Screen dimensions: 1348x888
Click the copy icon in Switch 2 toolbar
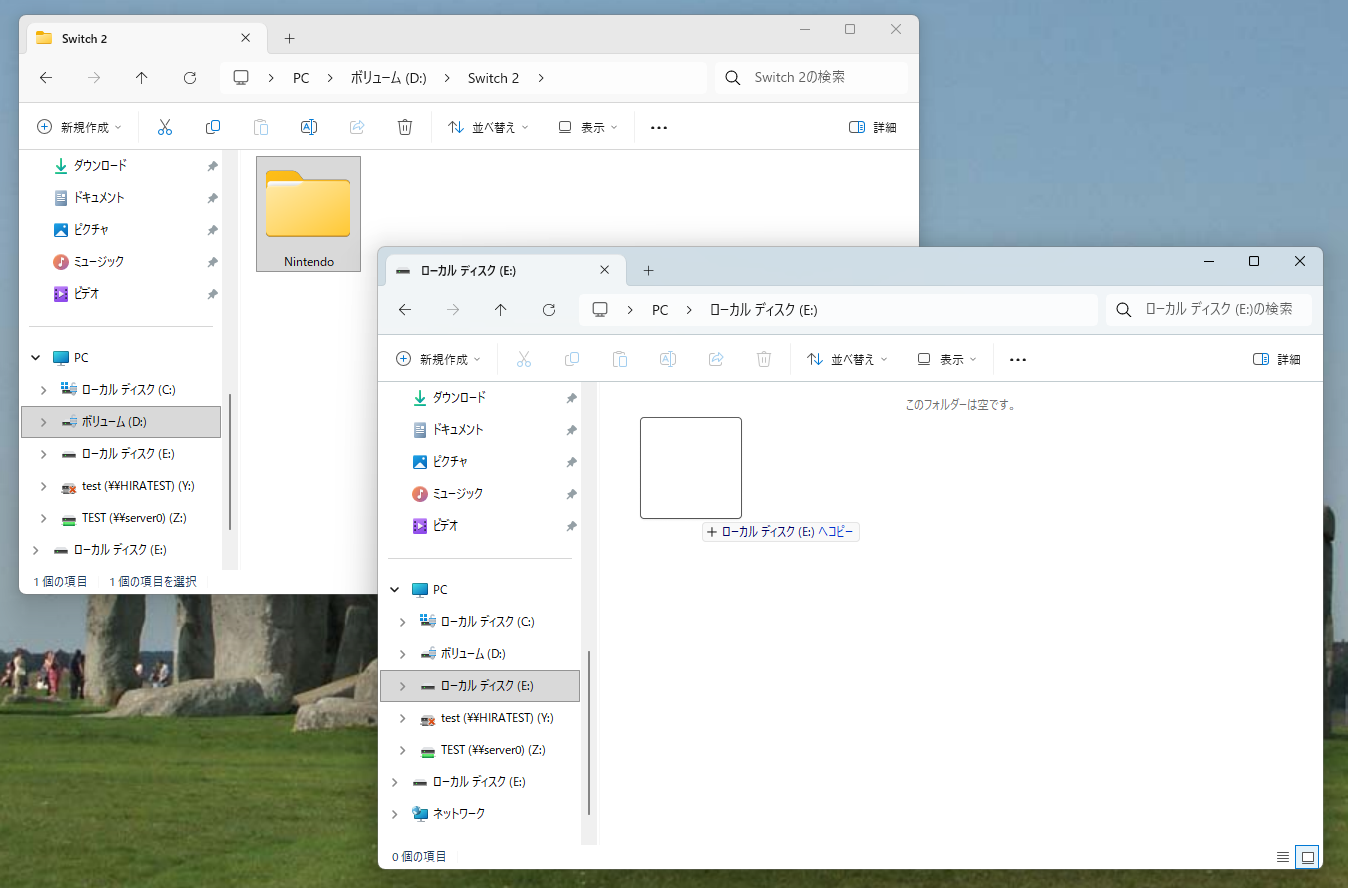(x=213, y=127)
